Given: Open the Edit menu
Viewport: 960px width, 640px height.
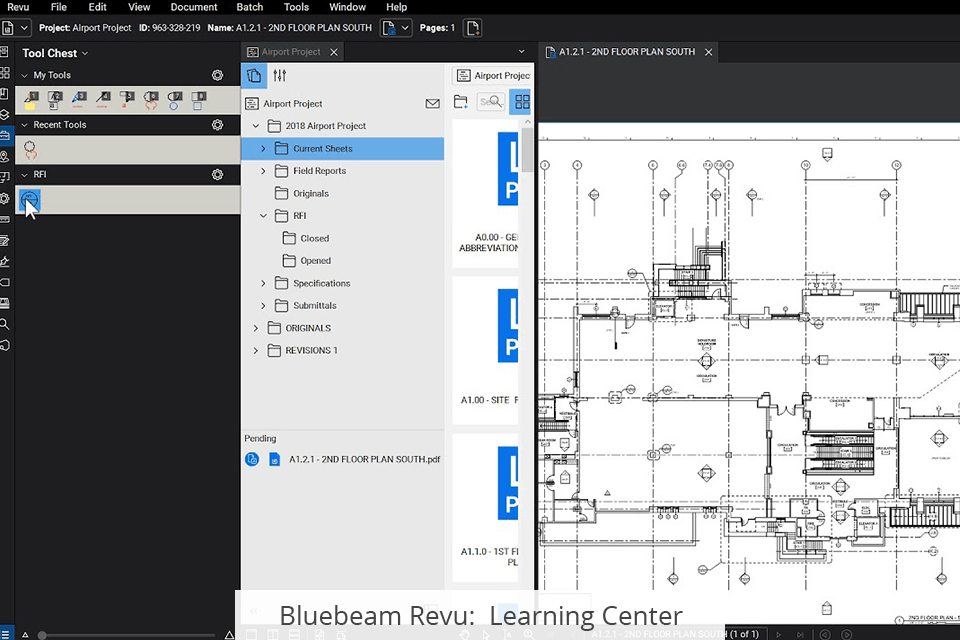Looking at the screenshot, I should tap(97, 7).
